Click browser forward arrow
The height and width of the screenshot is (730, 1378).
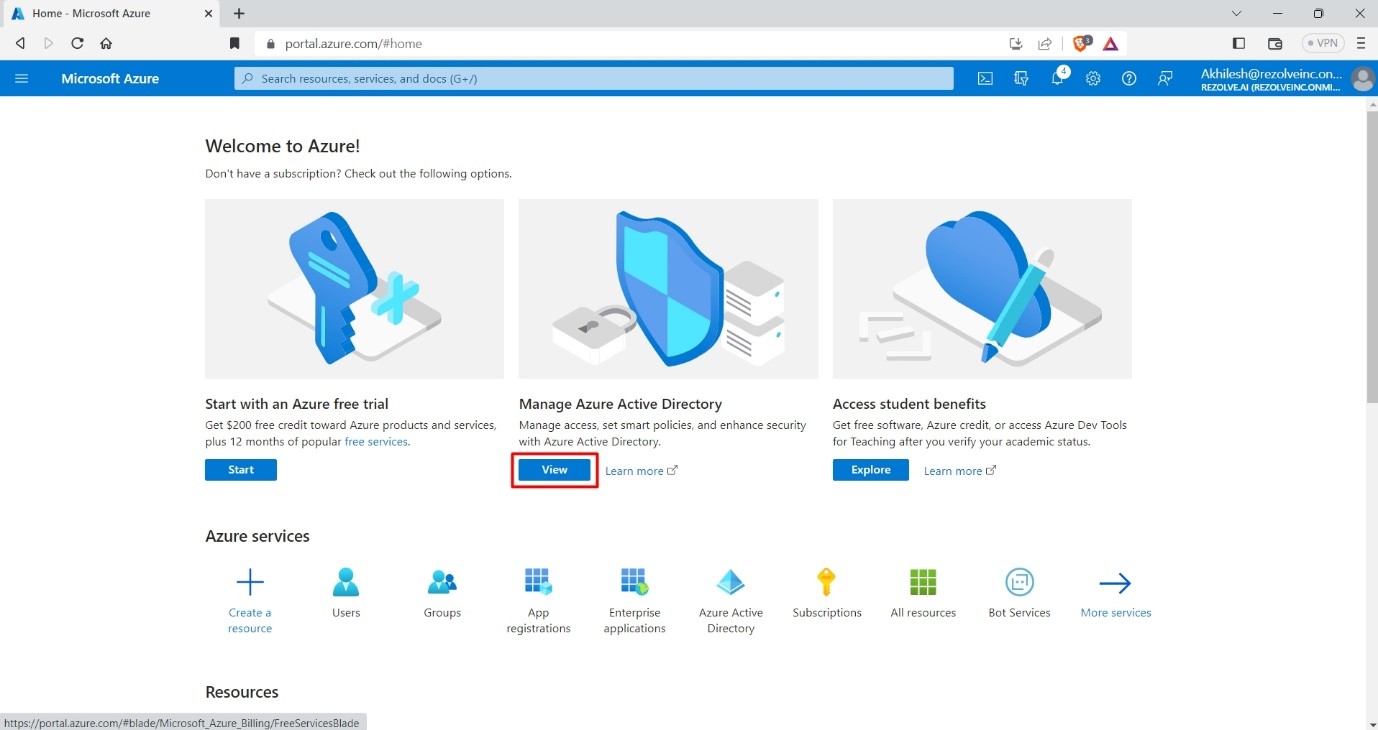point(48,43)
